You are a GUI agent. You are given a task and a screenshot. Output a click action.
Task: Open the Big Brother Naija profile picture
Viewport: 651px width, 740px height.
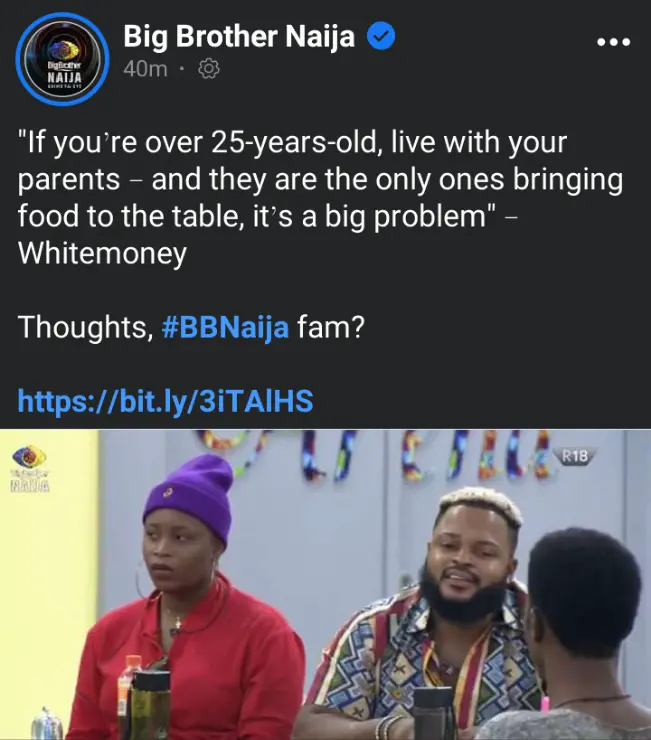click(62, 59)
